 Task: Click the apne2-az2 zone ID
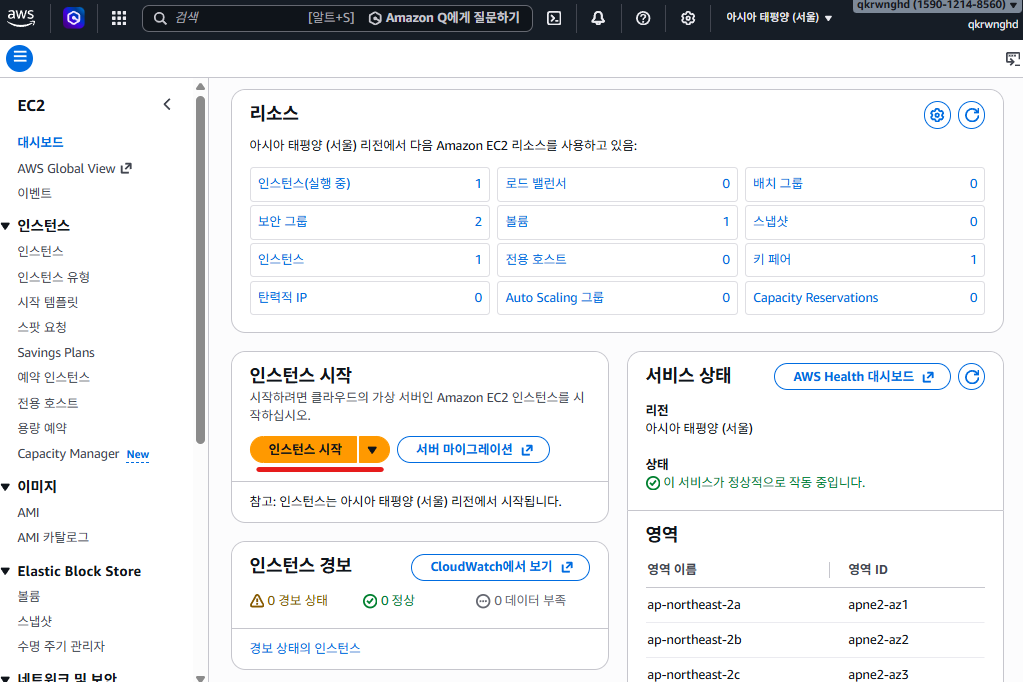coord(878,640)
